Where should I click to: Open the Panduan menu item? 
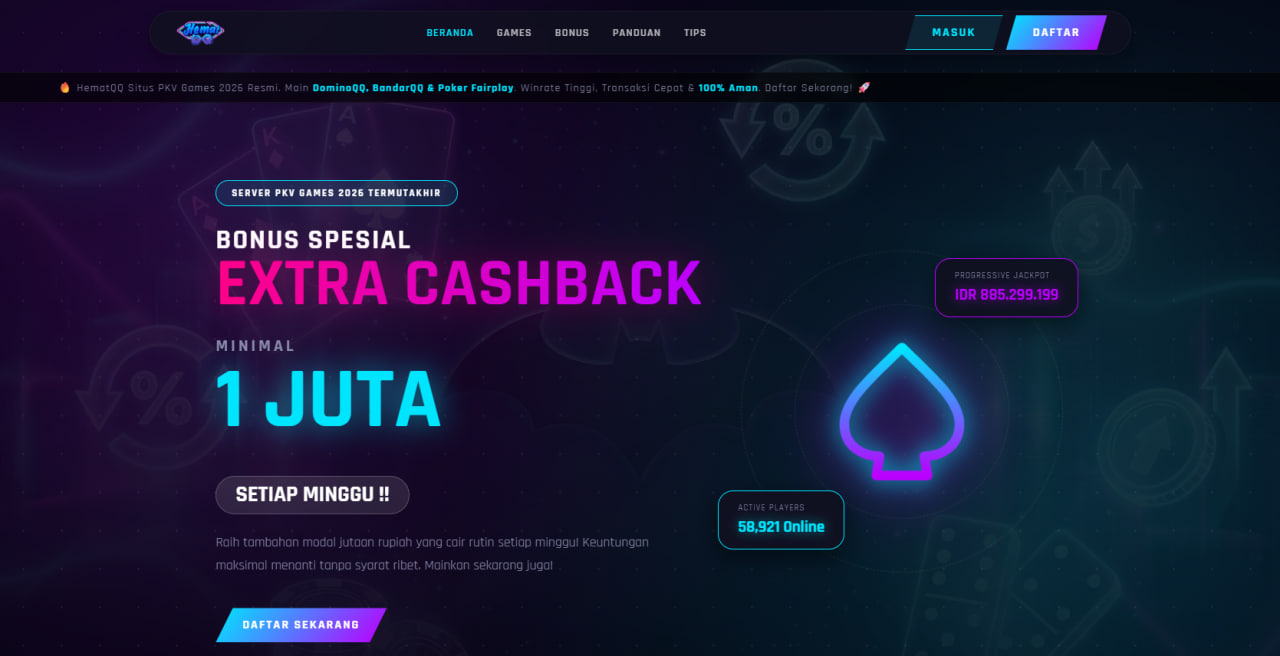tap(637, 33)
